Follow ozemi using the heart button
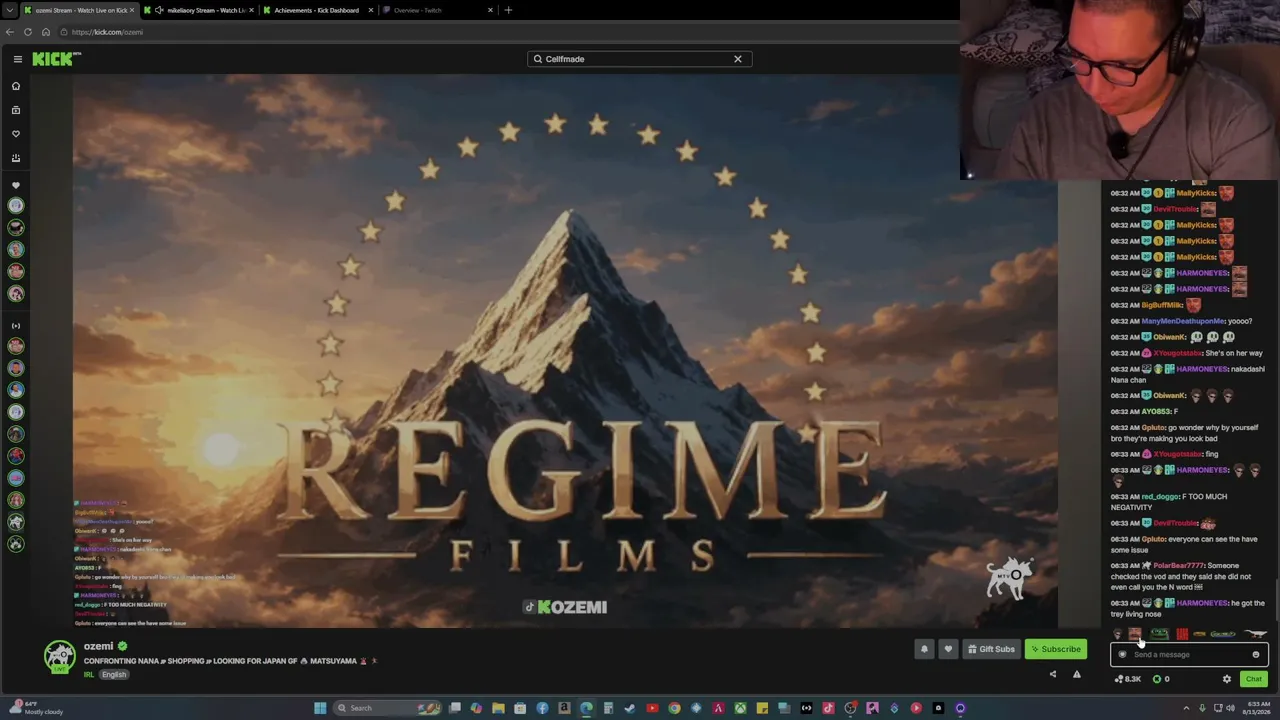The height and width of the screenshot is (720, 1280). coord(948,649)
